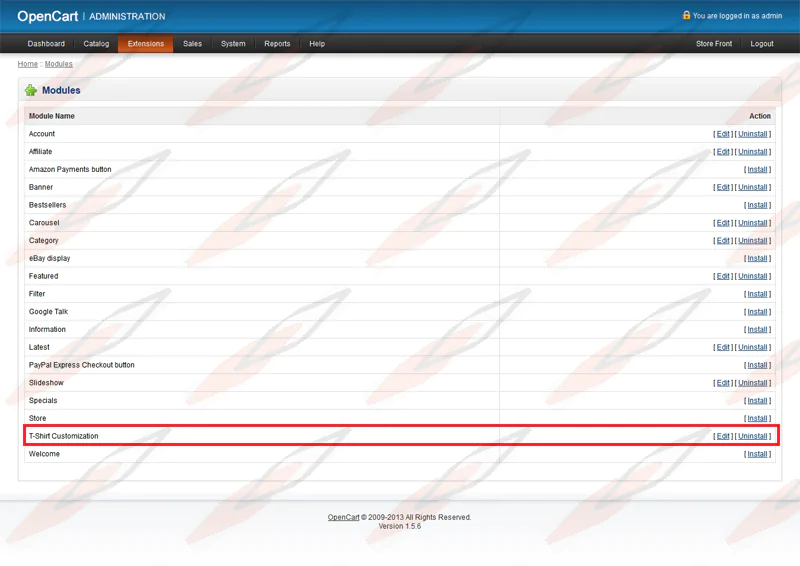This screenshot has width=800, height=566.
Task: Follow the Home breadcrumb link
Action: [28, 64]
